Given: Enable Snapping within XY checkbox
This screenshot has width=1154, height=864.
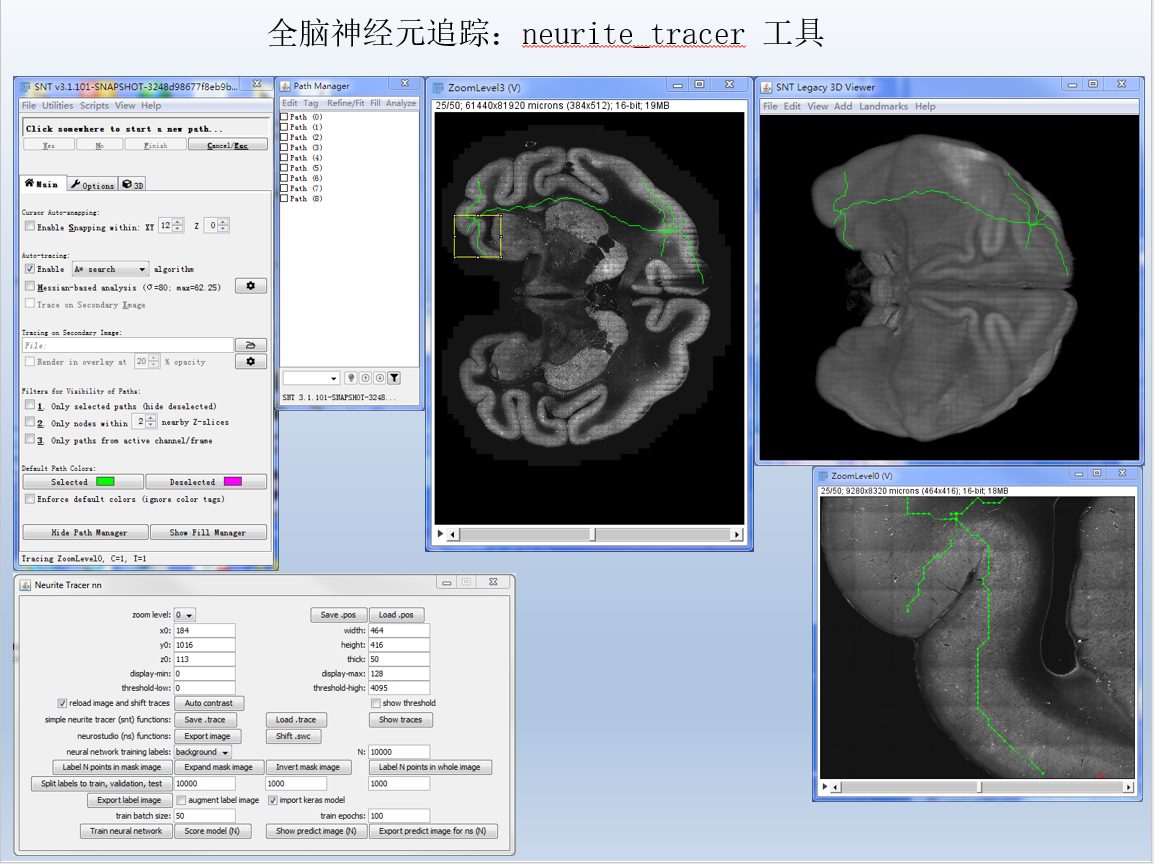Looking at the screenshot, I should pyautogui.click(x=30, y=227).
